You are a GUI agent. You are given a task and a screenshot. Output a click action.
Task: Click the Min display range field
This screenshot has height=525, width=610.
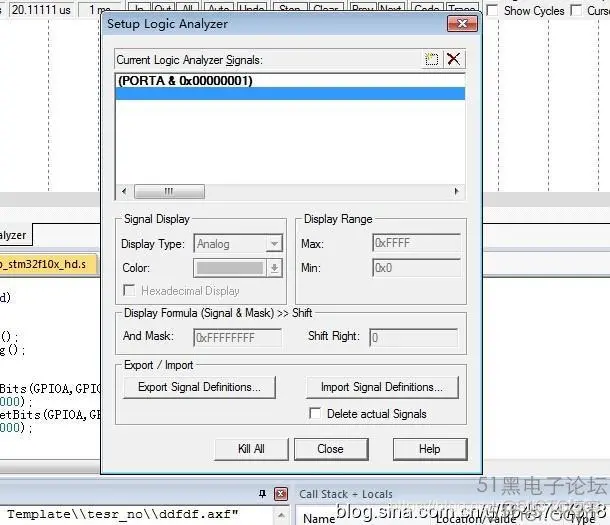(417, 268)
